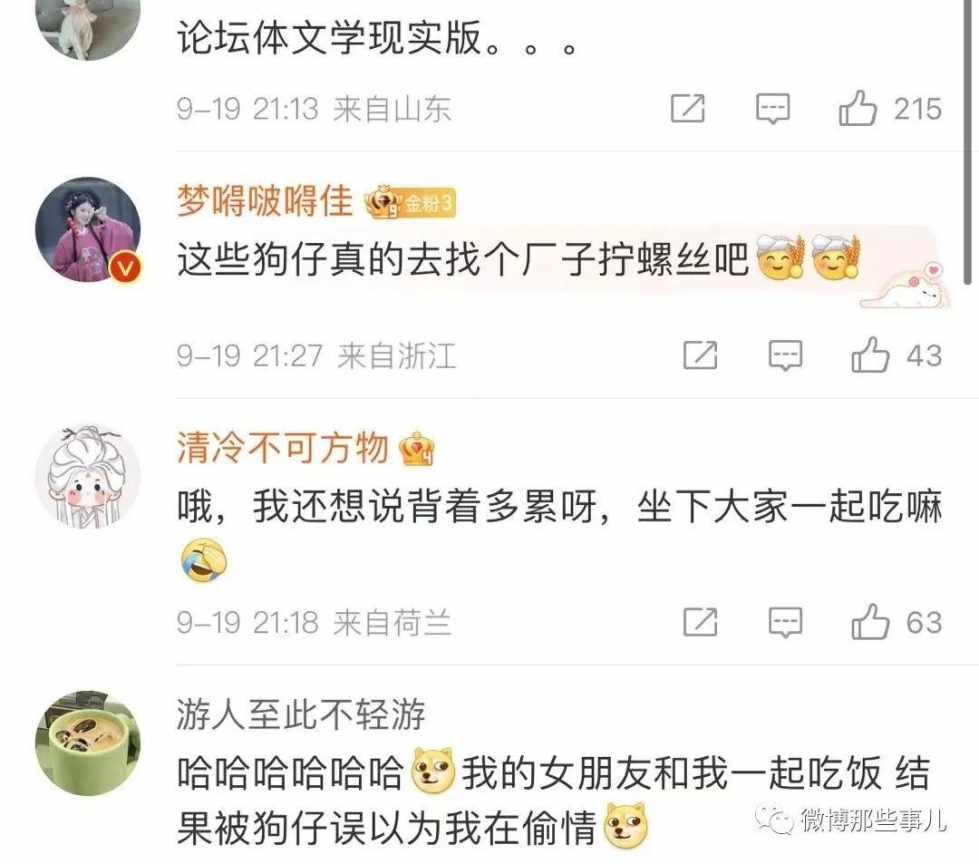979x864 pixels.
Task: Open 清冷不可方物's profile via username
Action: coord(282,448)
